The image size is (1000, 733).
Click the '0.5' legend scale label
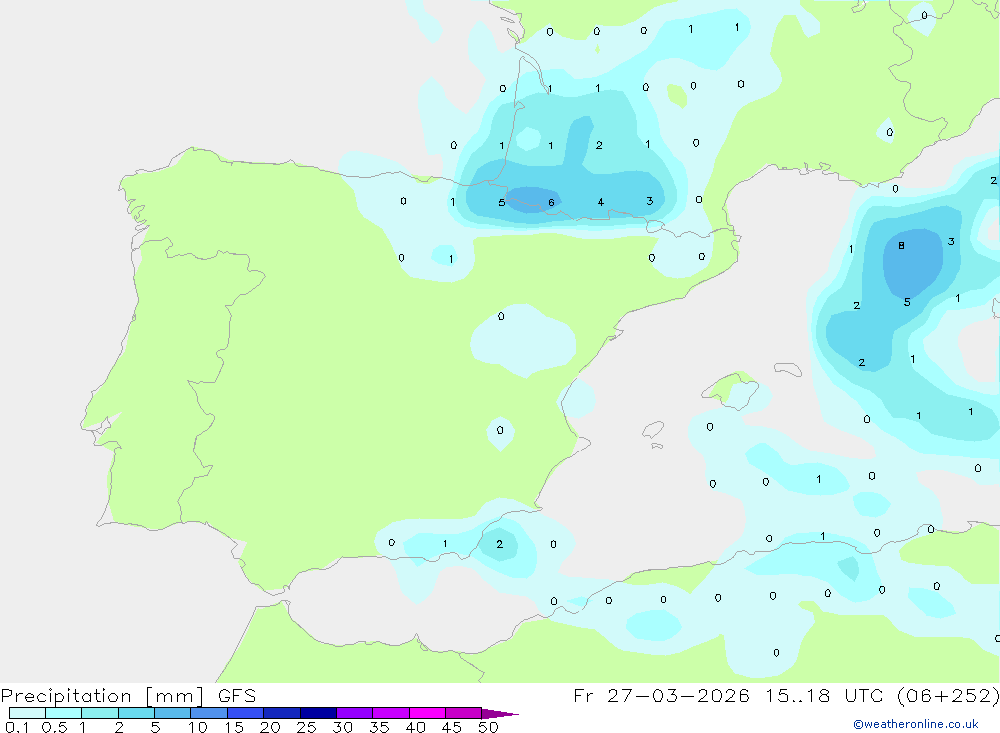(x=55, y=727)
